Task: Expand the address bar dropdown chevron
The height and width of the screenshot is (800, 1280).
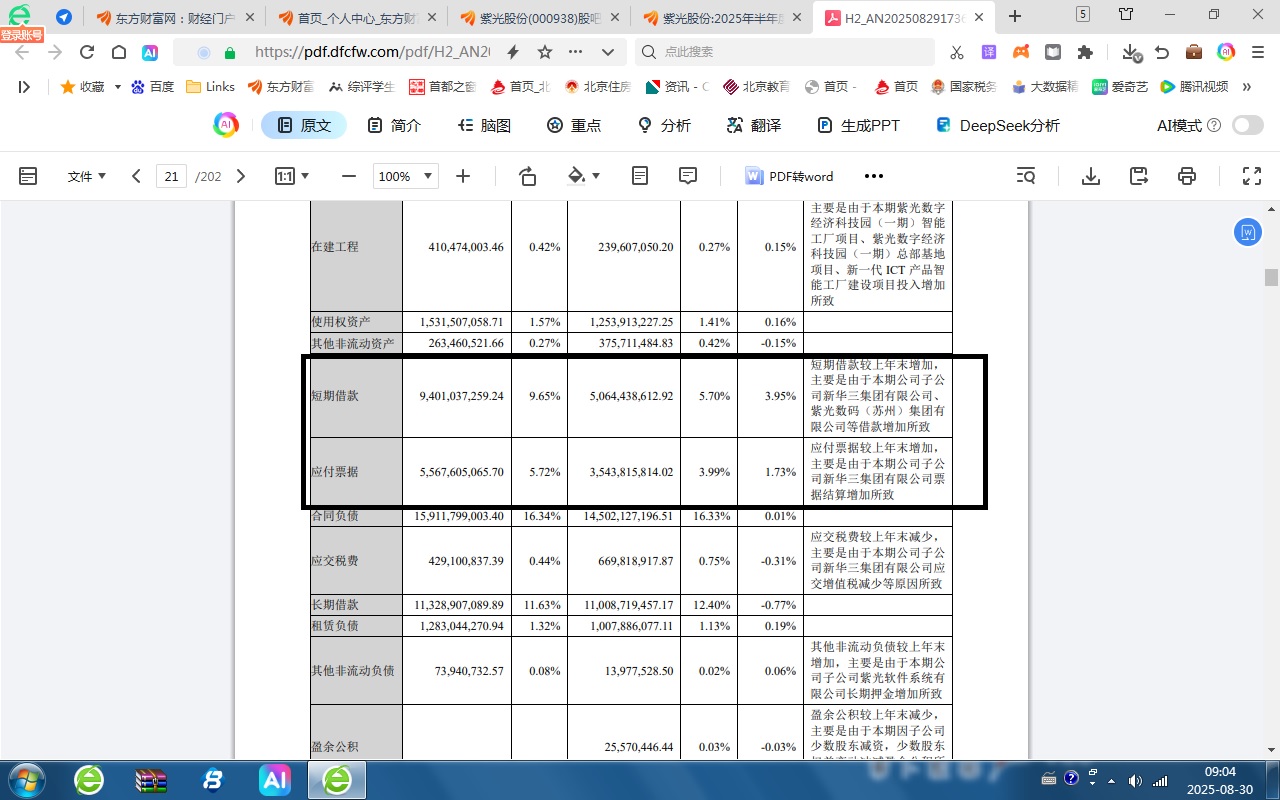Action: pos(608,53)
